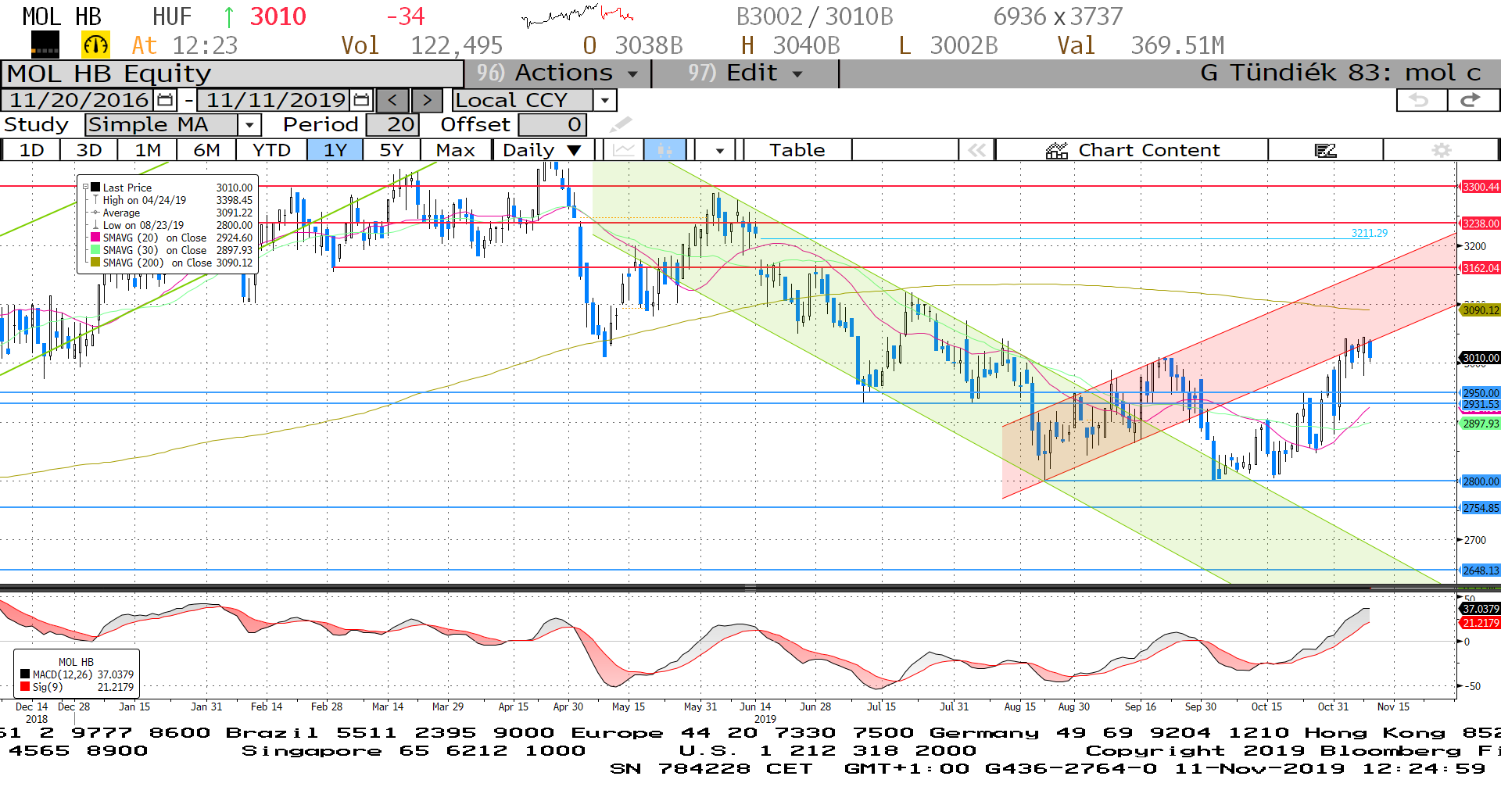Select the 6M range tab
Image resolution: width=1501 pixels, height=812 pixels.
206,150
